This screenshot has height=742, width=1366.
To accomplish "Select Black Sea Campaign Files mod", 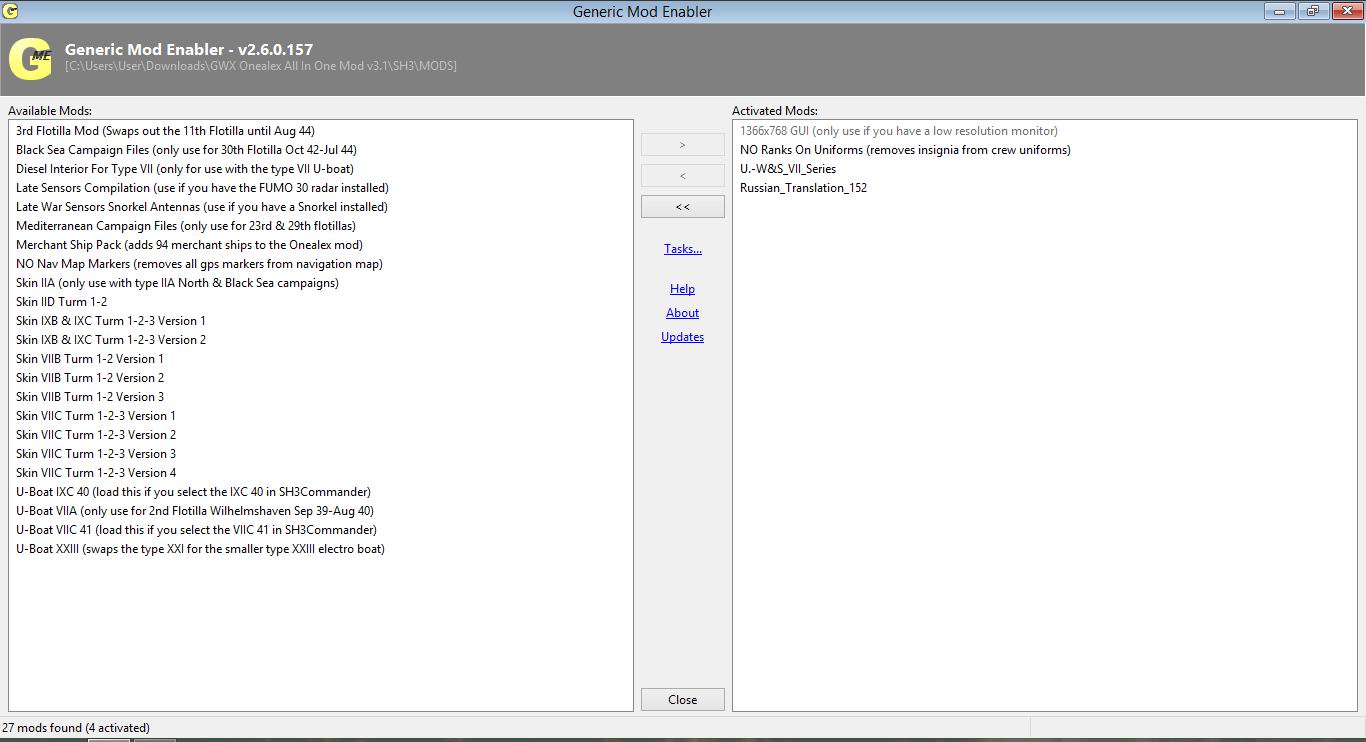I will click(x=186, y=150).
